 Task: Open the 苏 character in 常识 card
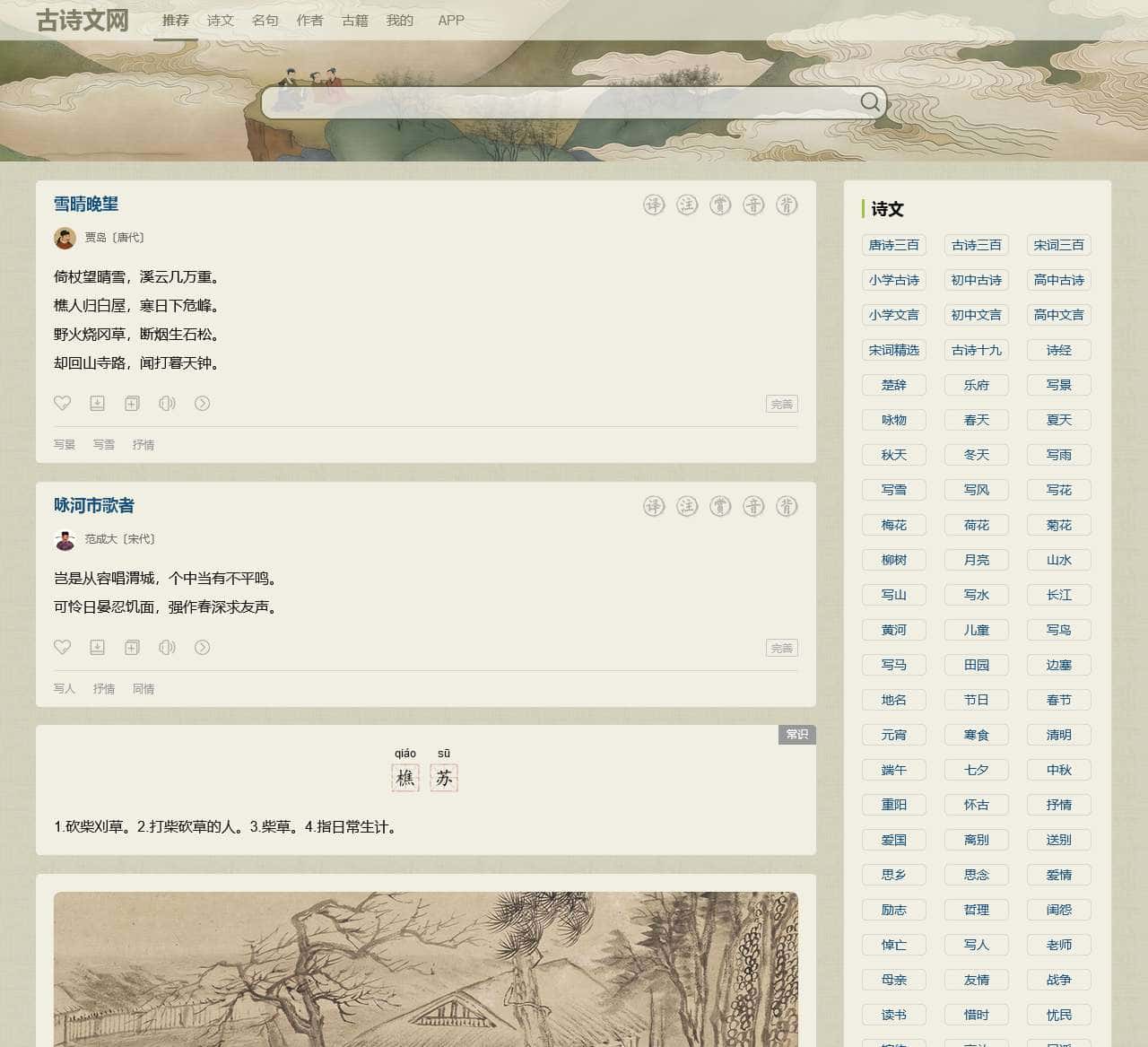click(x=444, y=778)
